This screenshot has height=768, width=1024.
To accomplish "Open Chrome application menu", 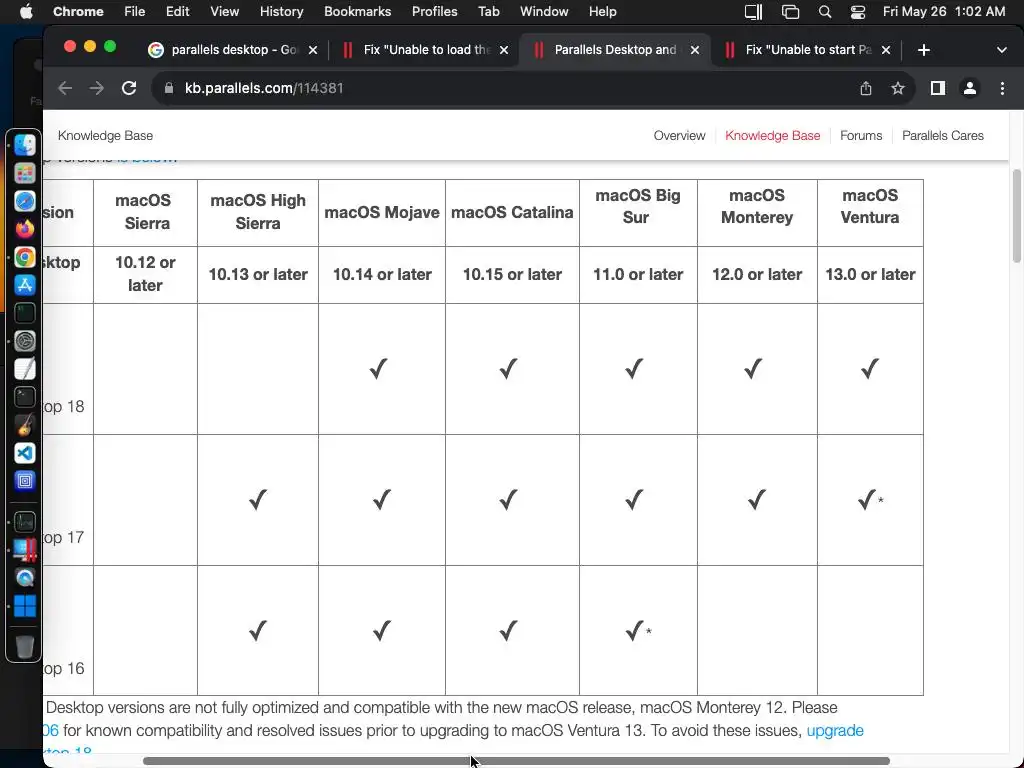I will click(78, 12).
